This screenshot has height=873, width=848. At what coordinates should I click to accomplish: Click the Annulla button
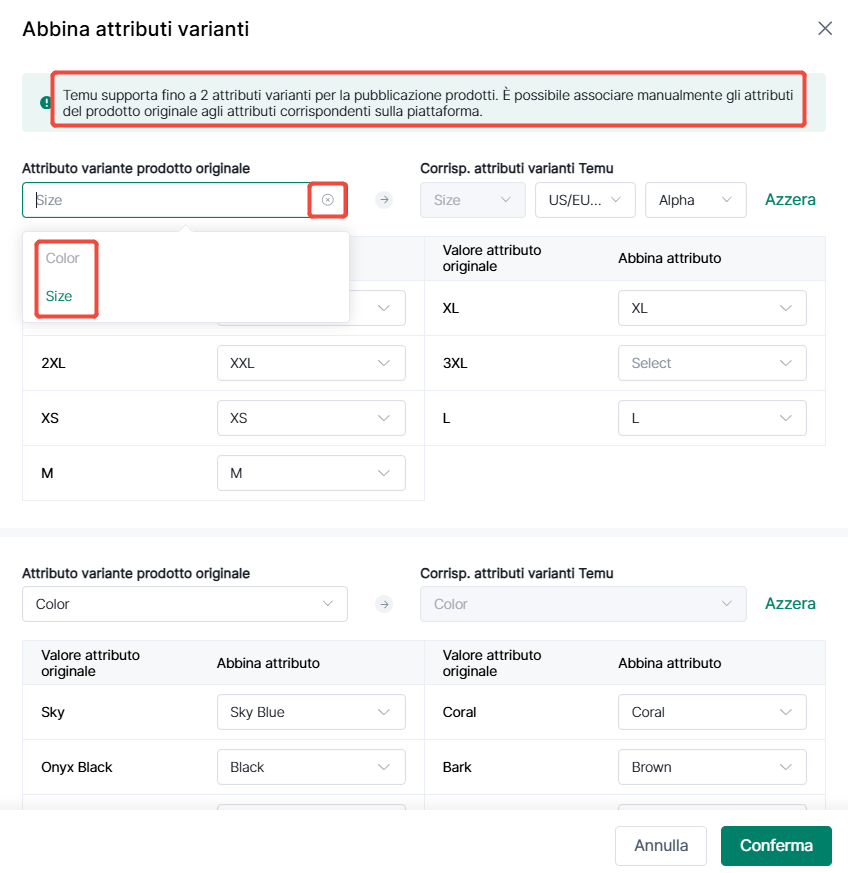(661, 846)
